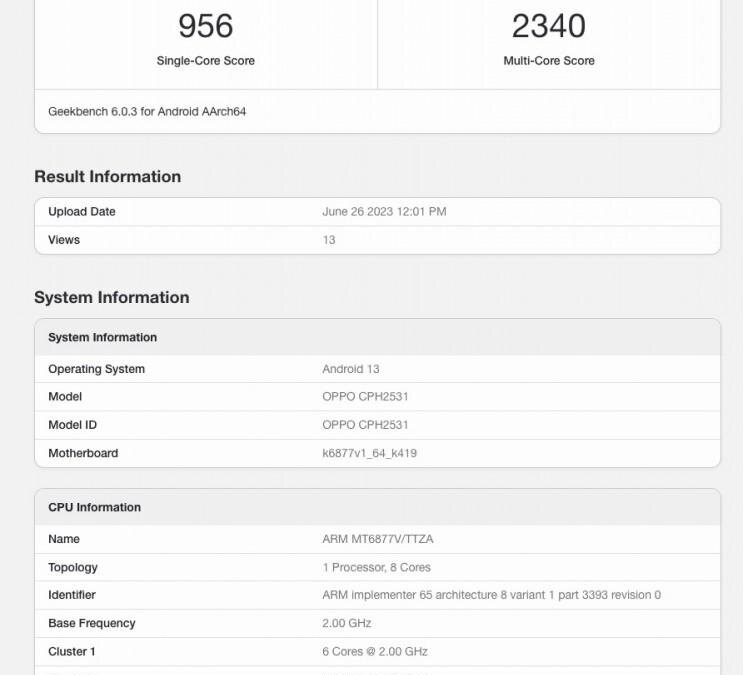Click the ARM implementer 65 identifier value
Image resolution: width=743 pixels, height=675 pixels.
click(491, 595)
